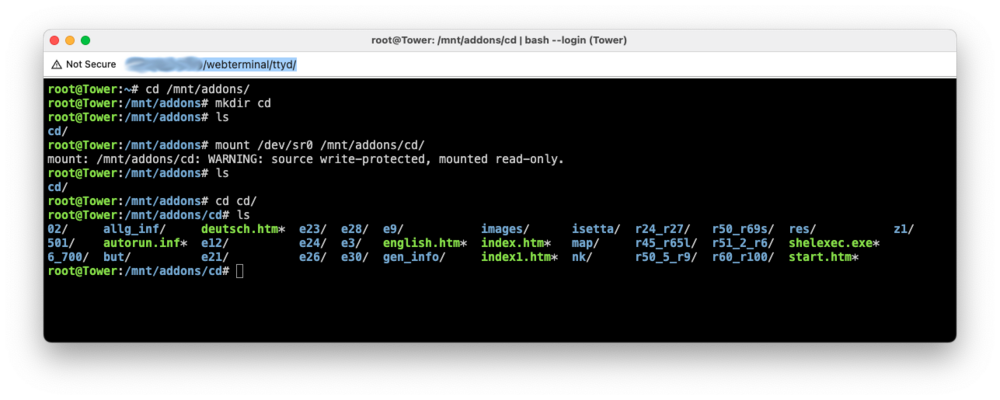Viewport: 1000px width, 400px height.
Task: Click the mounted read-only WARNING message line
Action: tap(306, 159)
